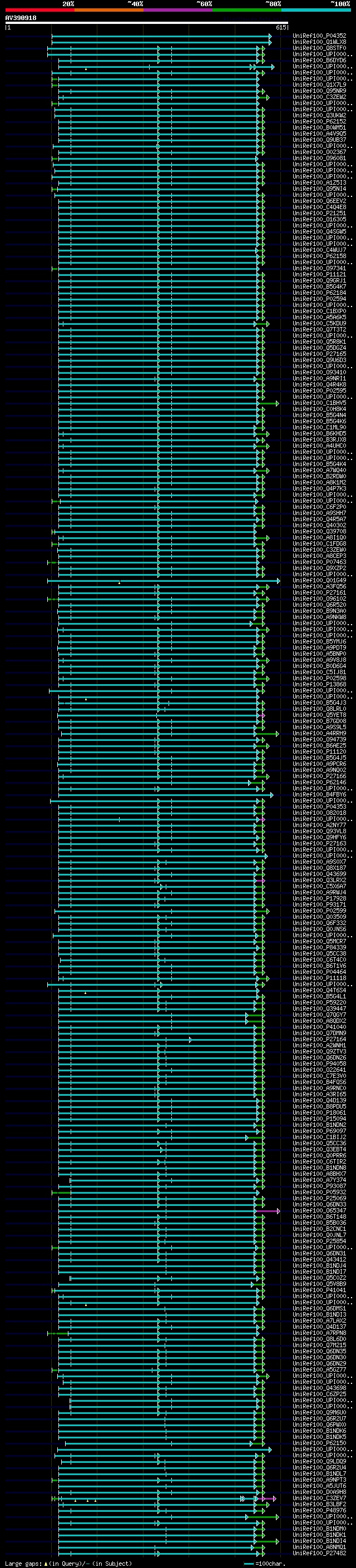
Task: Open hit UniRef100_Q1WLX8
Action: tap(319, 42)
